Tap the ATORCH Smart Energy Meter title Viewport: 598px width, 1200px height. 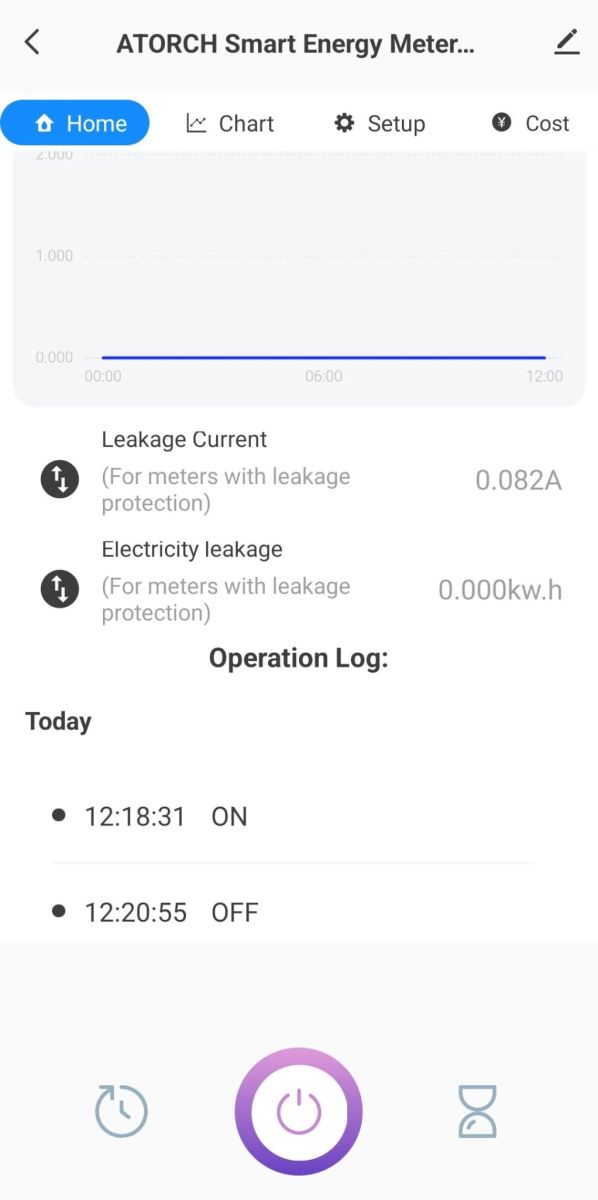click(296, 43)
